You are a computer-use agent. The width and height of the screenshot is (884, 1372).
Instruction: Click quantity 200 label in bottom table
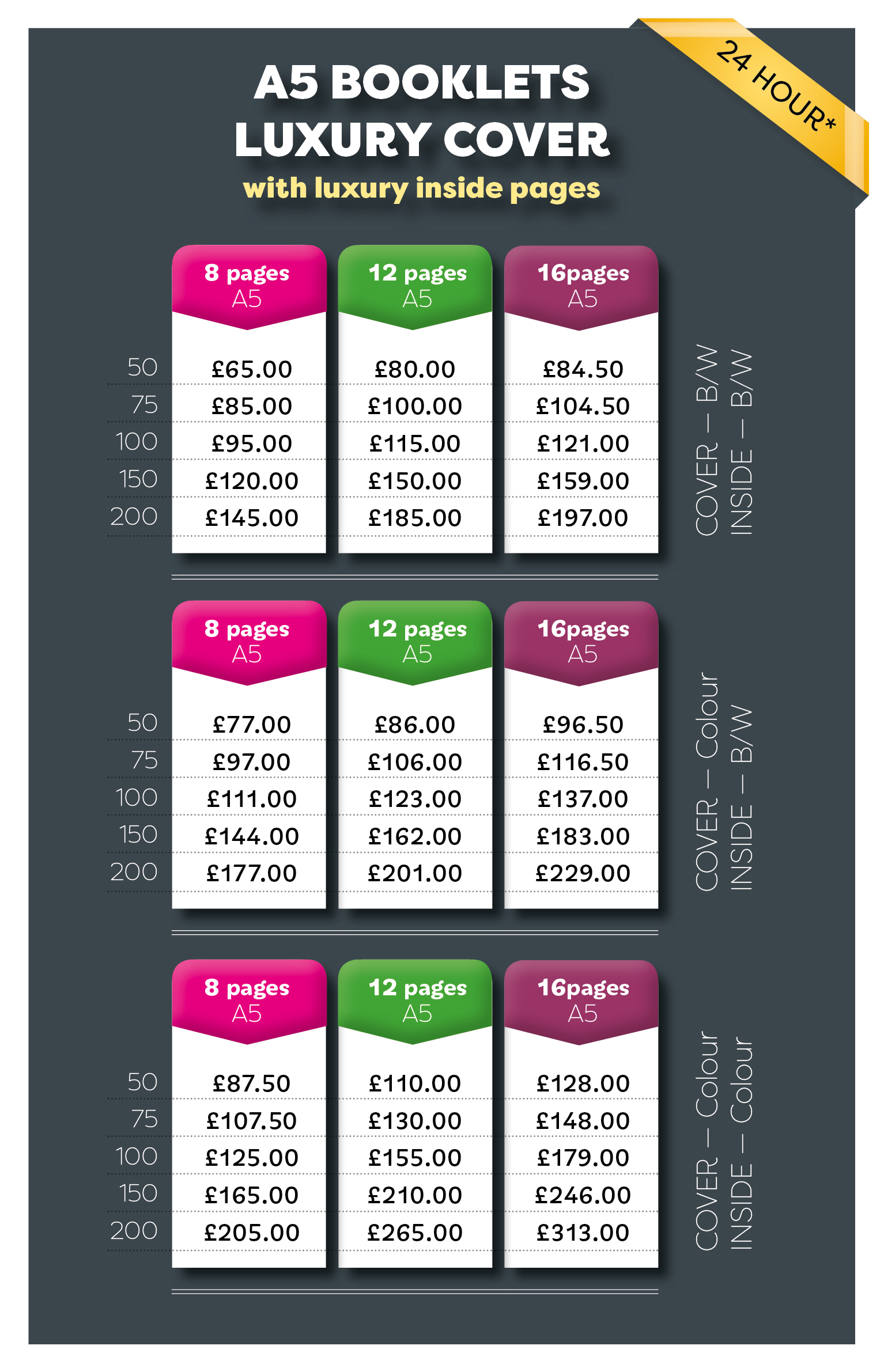[134, 1231]
